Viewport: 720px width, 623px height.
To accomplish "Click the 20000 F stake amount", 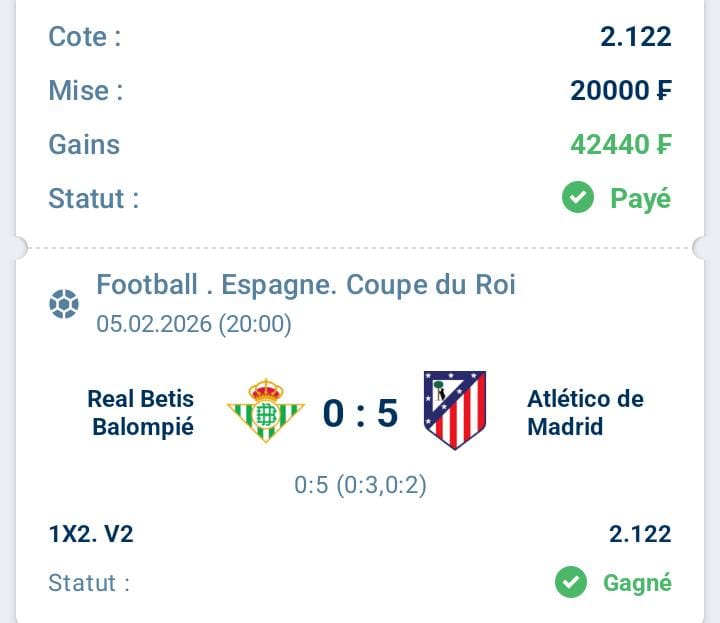I will click(621, 91).
